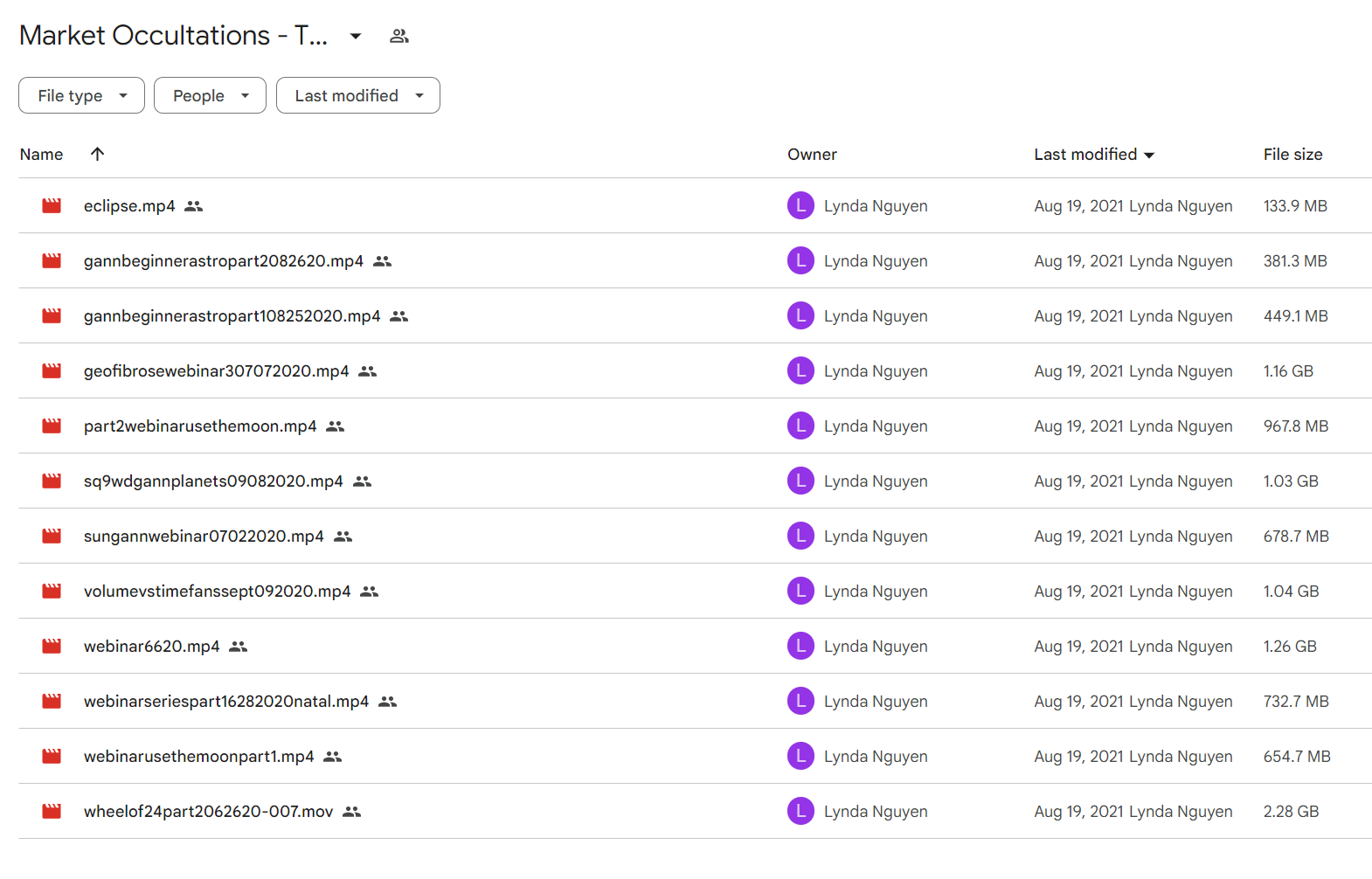The image size is (1372, 879).
Task: Click shared people icon next to eclipse.mp4
Action: click(x=194, y=206)
